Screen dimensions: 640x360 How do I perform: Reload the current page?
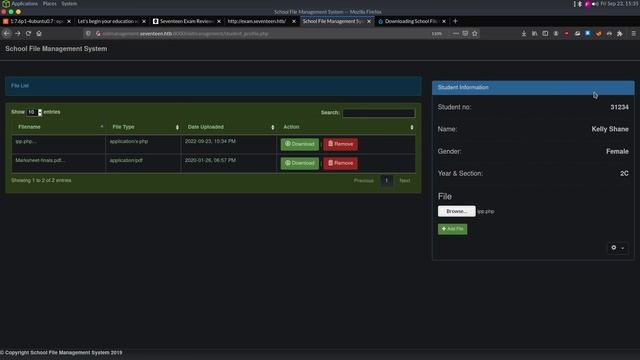28,33
